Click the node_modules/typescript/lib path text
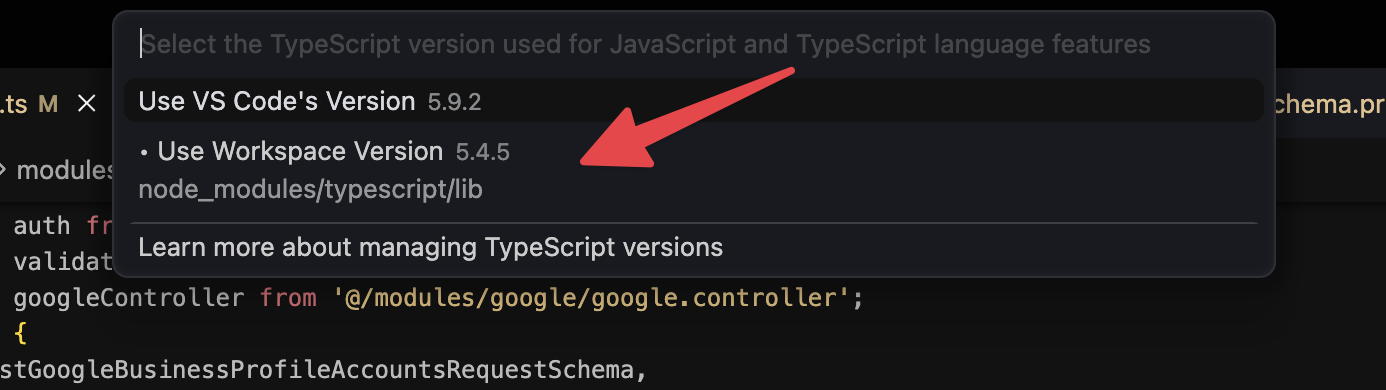The width and height of the screenshot is (1386, 390). click(310, 189)
